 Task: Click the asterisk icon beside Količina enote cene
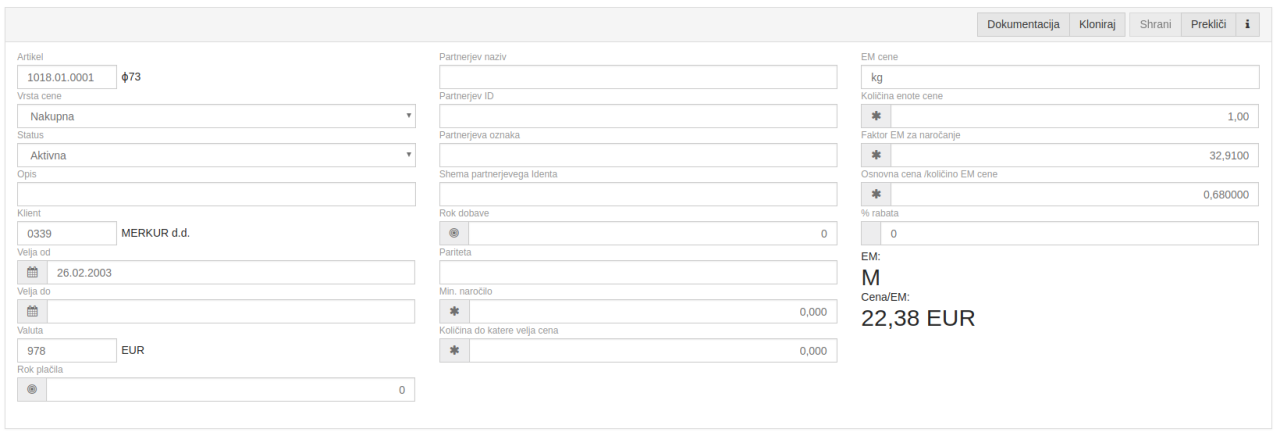876,116
